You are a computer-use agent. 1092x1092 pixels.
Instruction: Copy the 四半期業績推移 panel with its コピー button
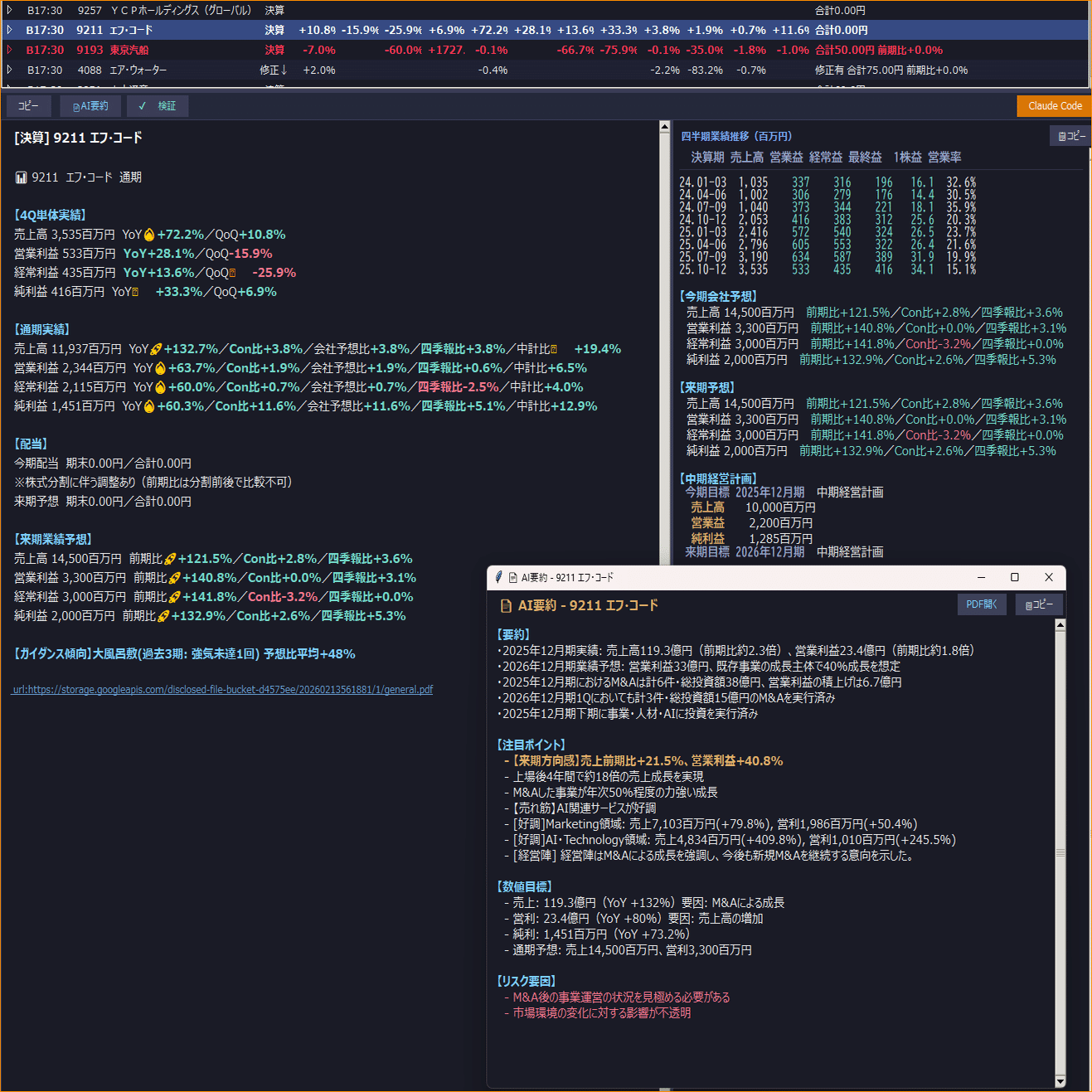coord(1071,136)
